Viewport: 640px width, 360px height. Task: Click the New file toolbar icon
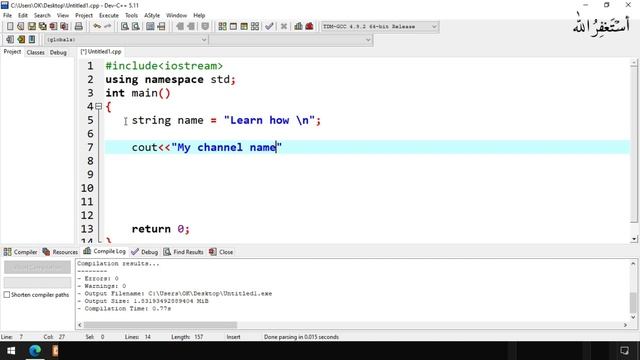click(10, 27)
